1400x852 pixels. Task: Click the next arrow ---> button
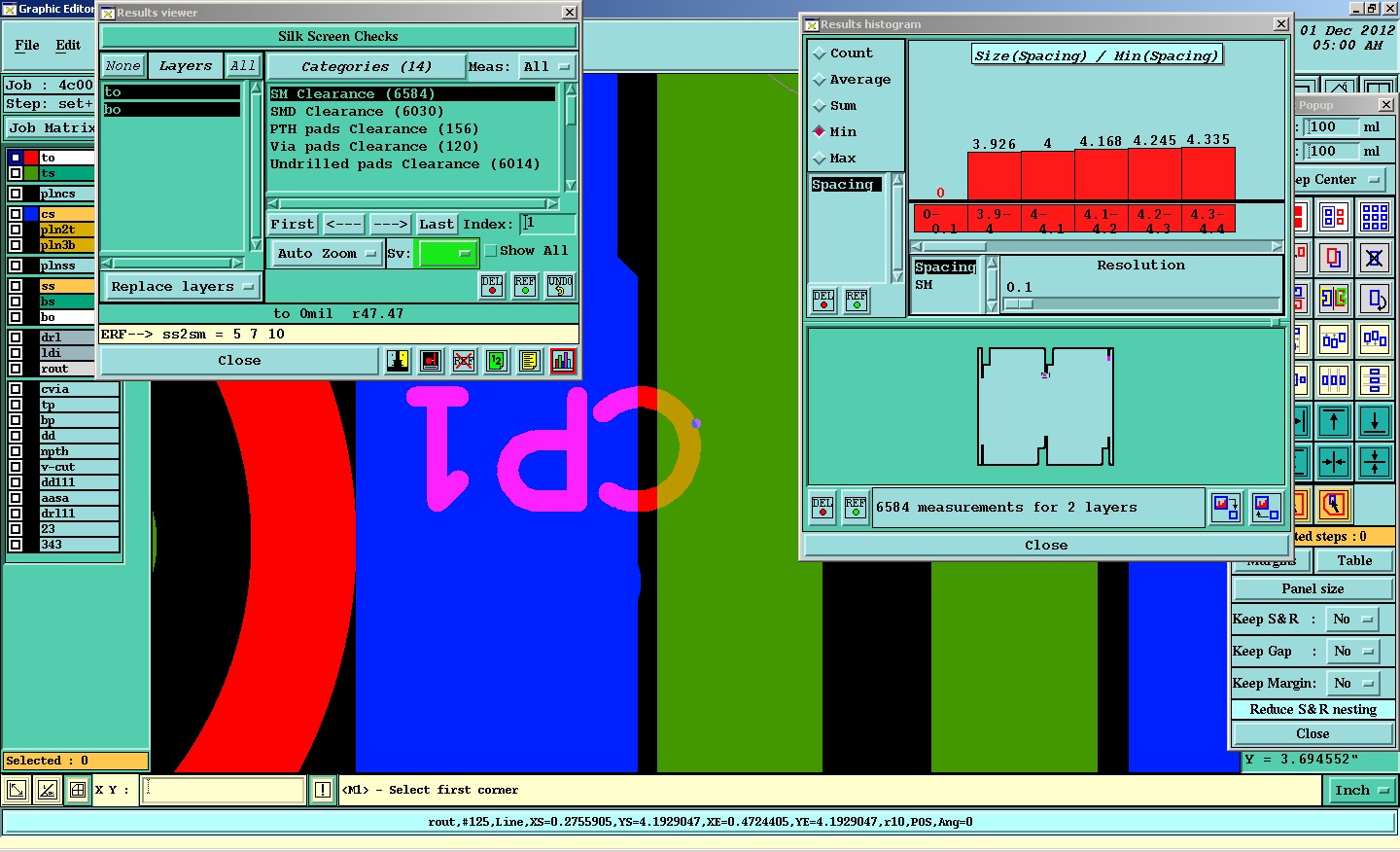click(x=391, y=225)
